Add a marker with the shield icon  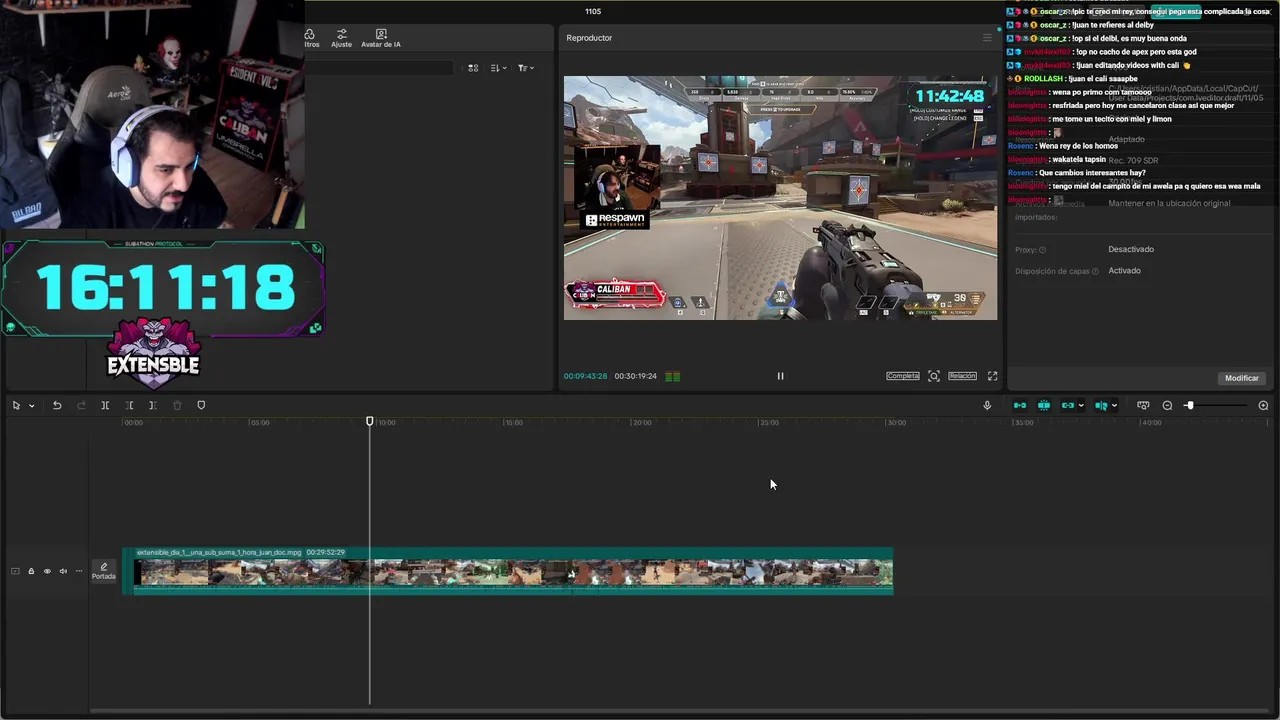point(201,405)
